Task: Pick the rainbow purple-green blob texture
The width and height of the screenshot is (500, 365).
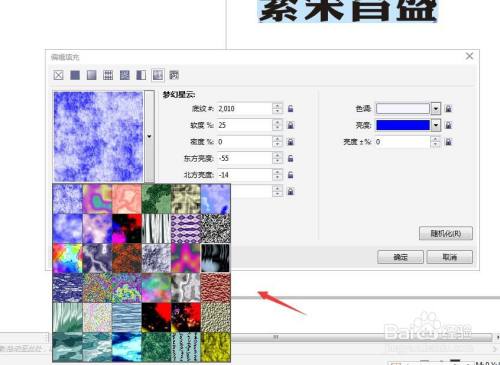Action: tap(97, 199)
